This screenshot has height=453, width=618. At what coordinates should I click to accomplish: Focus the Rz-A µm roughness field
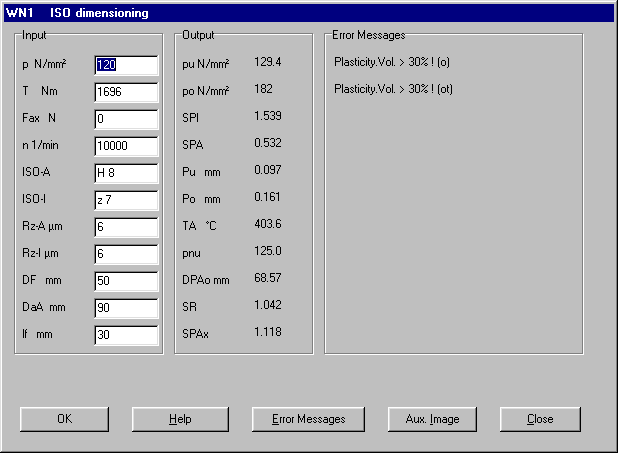pyautogui.click(x=126, y=227)
